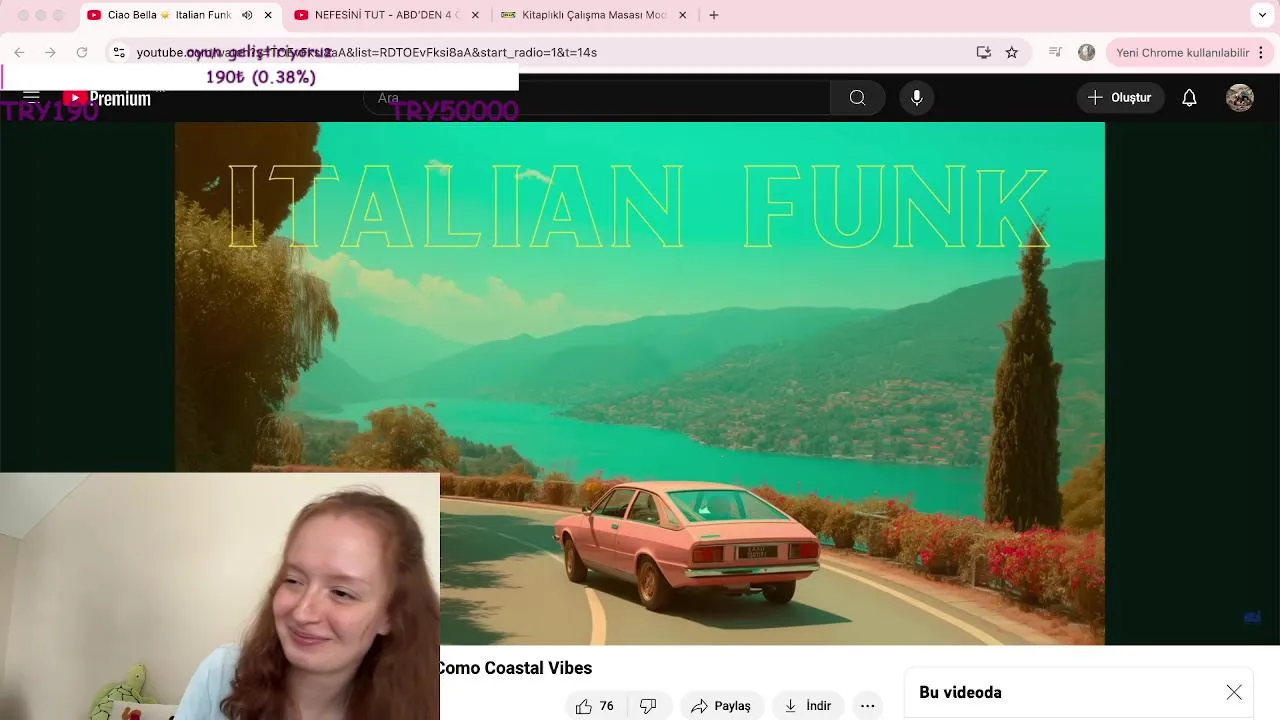Open YouTube notifications bell
This screenshot has height=720, width=1280.
[1189, 97]
